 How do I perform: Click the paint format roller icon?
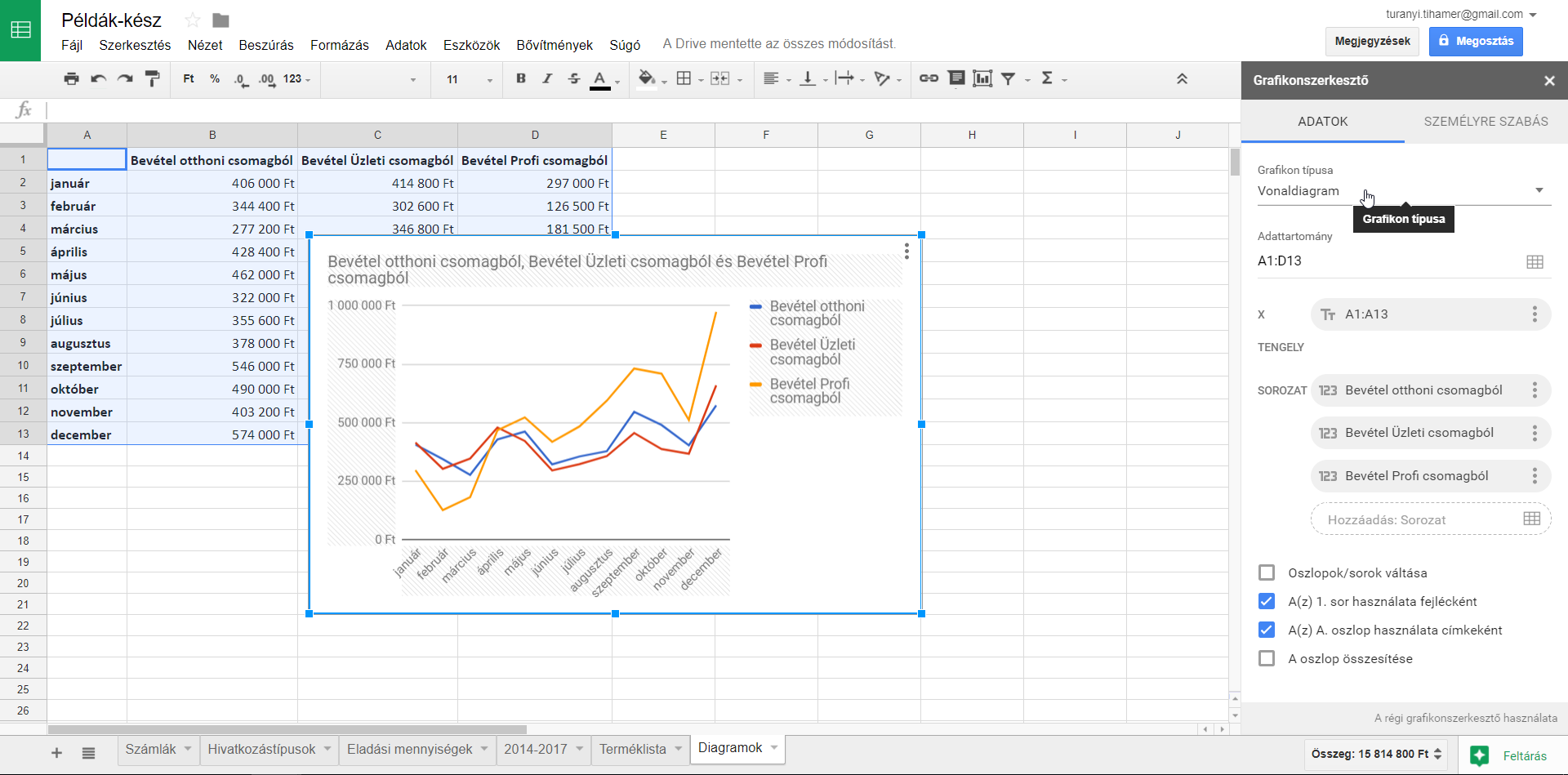pyautogui.click(x=152, y=79)
